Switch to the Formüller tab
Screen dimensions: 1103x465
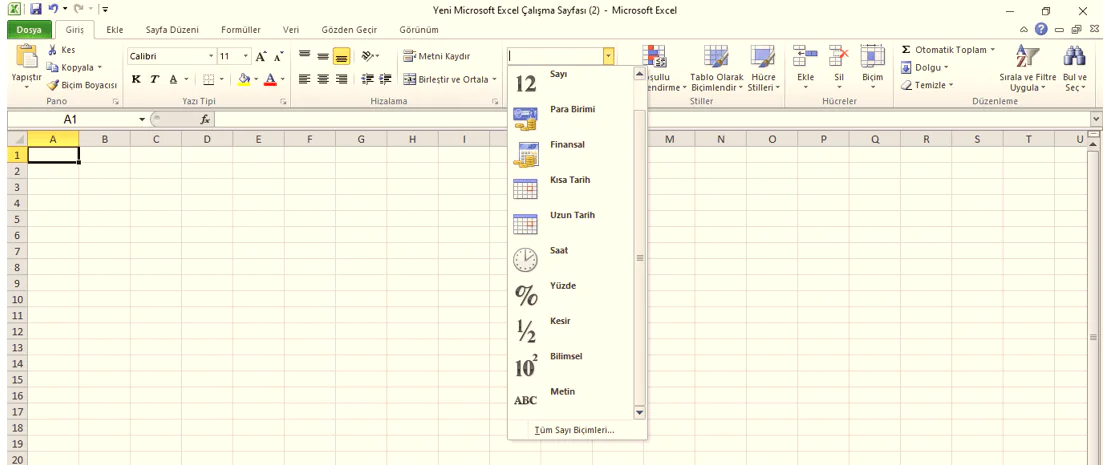(240, 30)
